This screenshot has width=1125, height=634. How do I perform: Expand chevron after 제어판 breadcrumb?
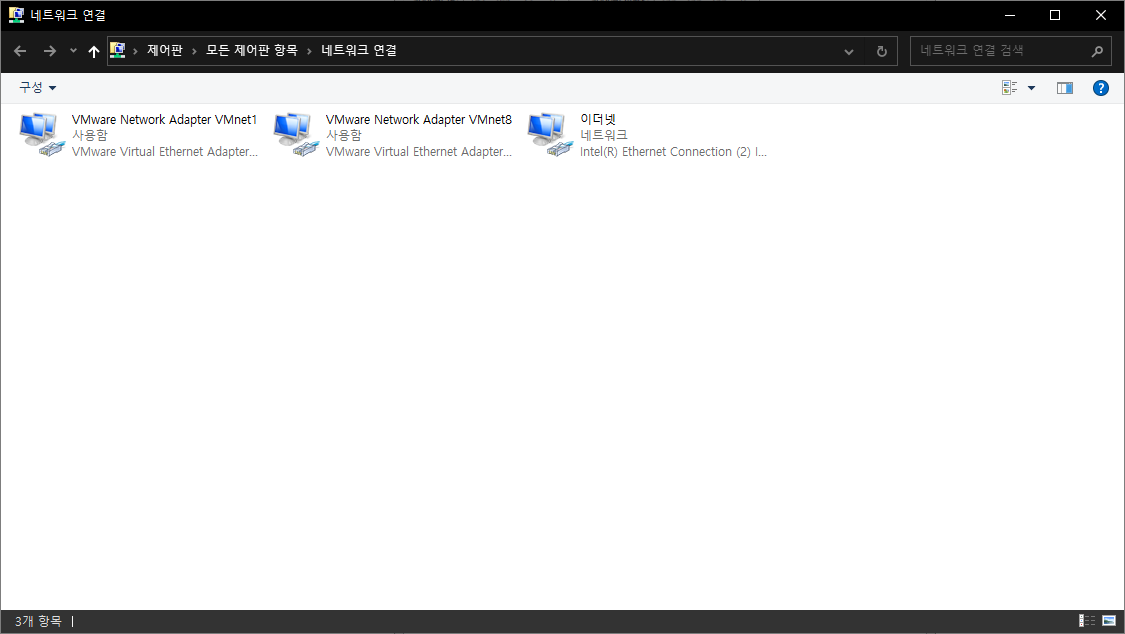(194, 51)
